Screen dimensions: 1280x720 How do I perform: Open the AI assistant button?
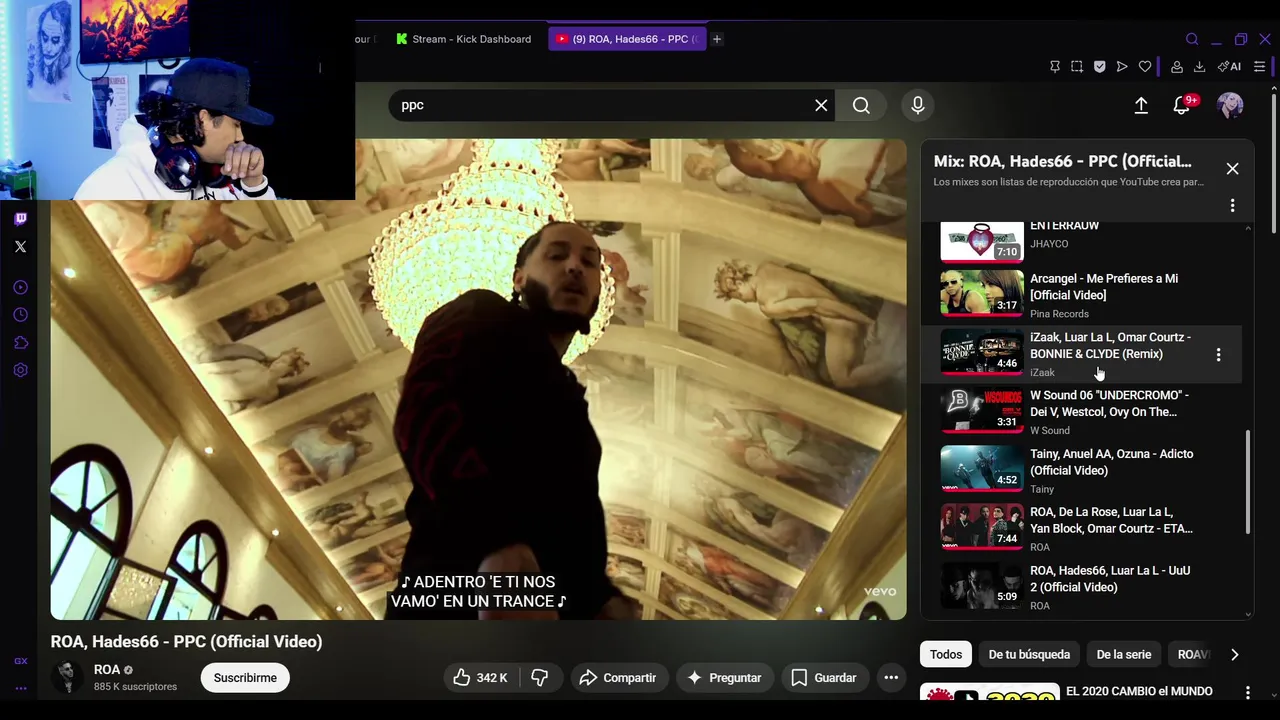[x=1229, y=67]
